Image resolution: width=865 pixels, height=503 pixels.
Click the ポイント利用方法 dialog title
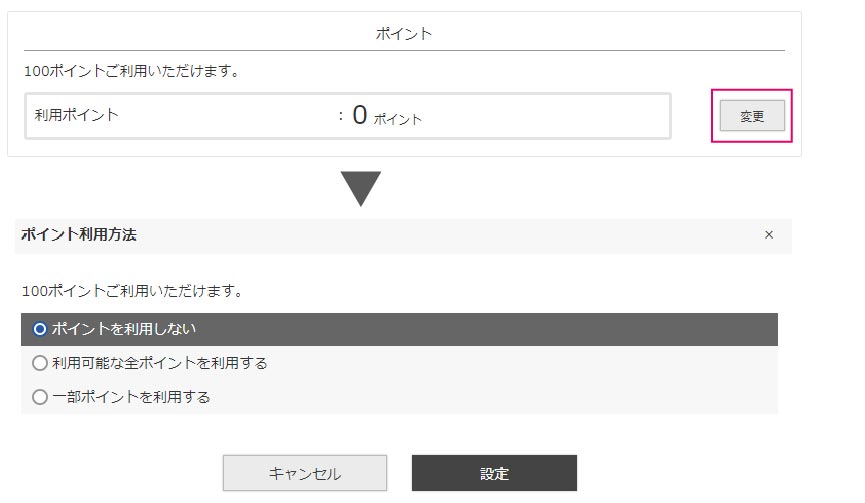[79, 235]
